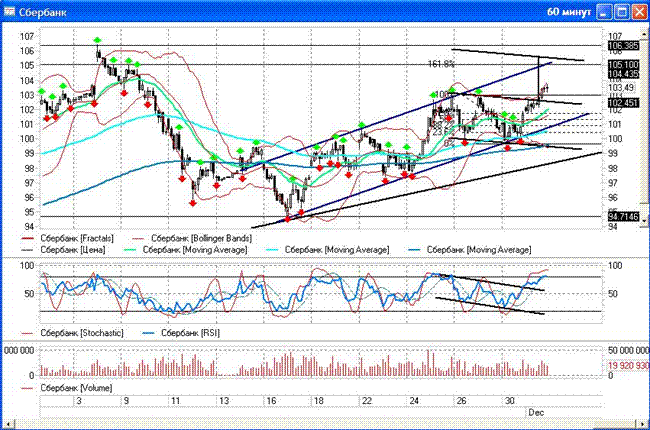
Task: Close the Сбербанк chart window
Action: pos(639,12)
